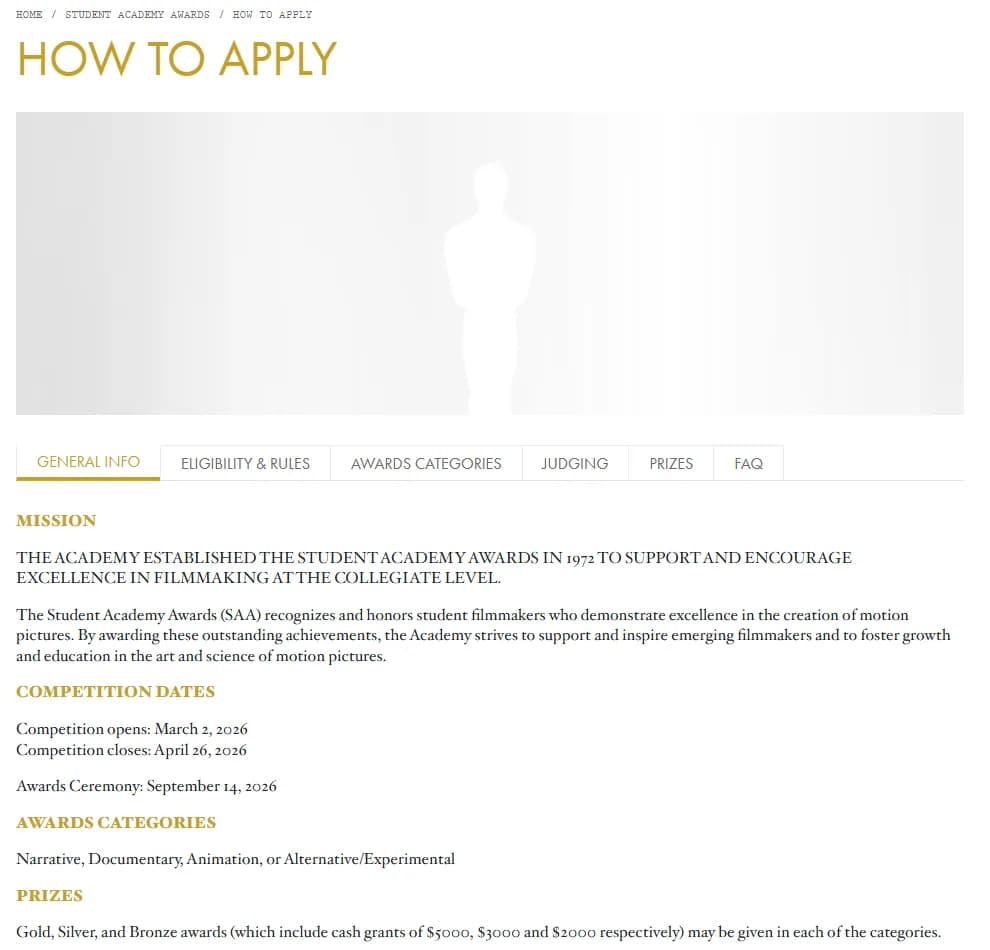Click the HOW TO APPLY page title
990x950 pixels.
[x=177, y=59]
